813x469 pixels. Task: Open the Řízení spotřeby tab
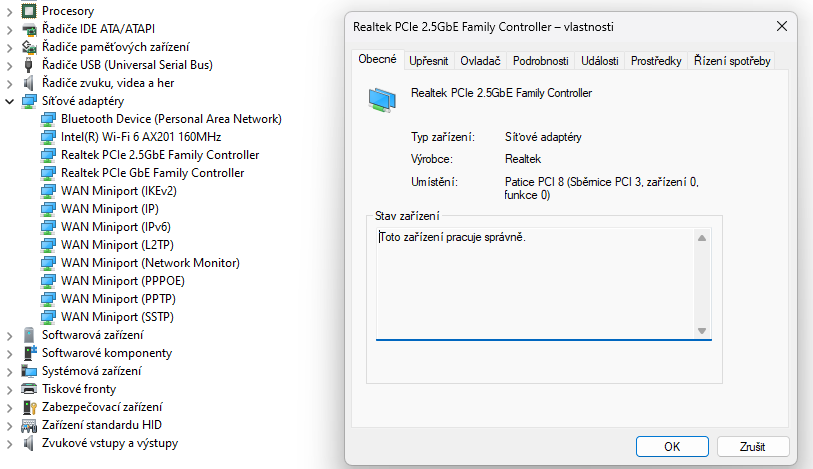[732, 61]
